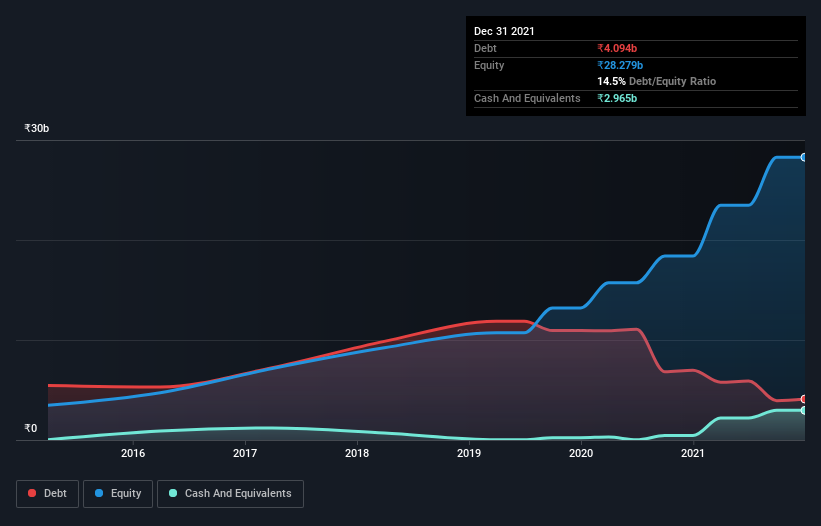Click the ₹28.279b equity value
The height and width of the screenshot is (526, 821).
click(620, 65)
